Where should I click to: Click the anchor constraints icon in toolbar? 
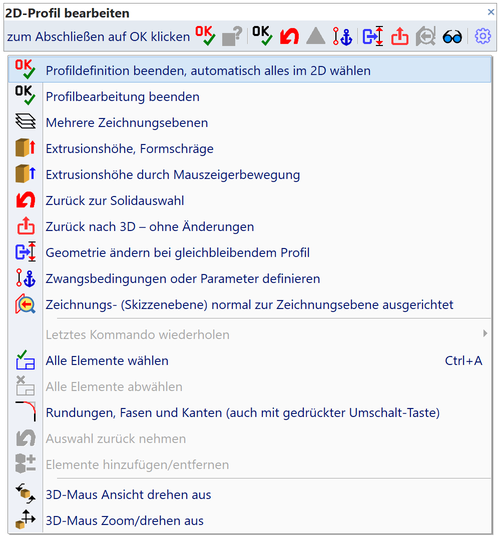coord(342,36)
